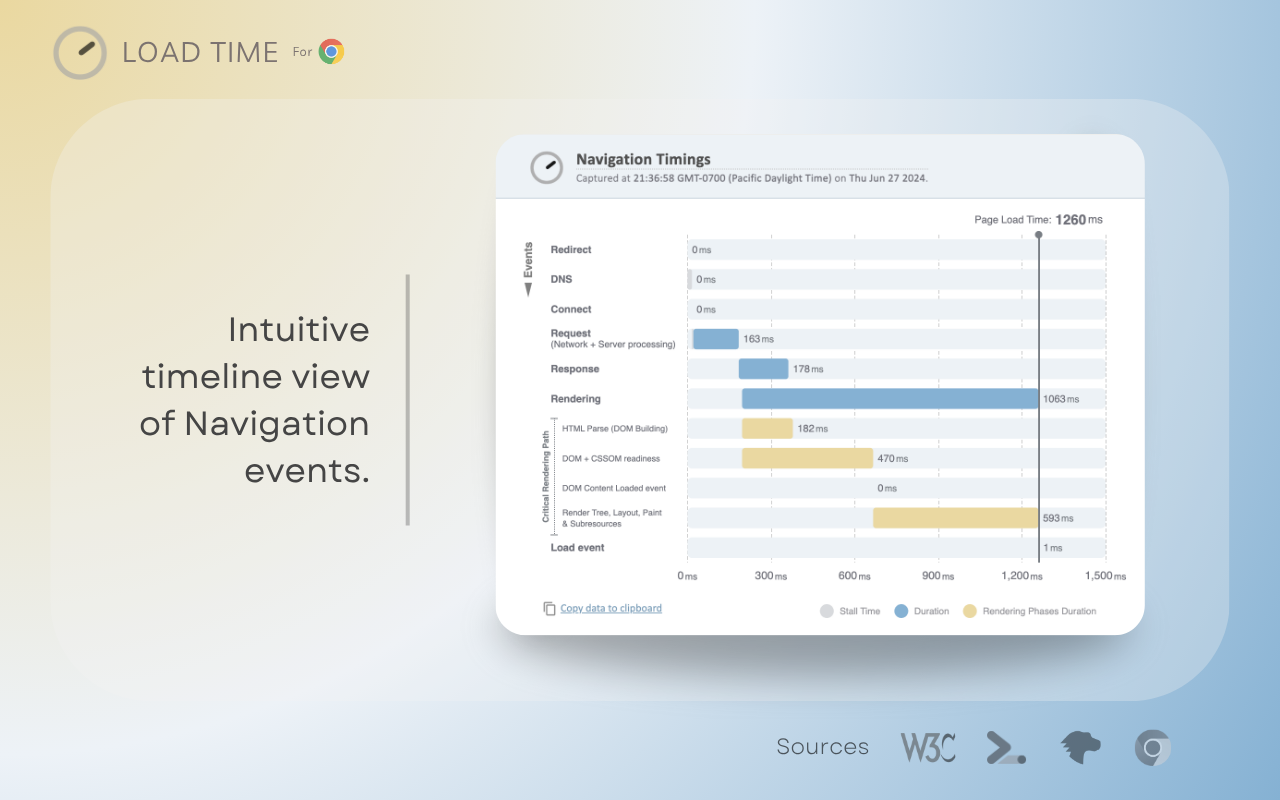Click the '900 ms' axis label

click(x=938, y=576)
